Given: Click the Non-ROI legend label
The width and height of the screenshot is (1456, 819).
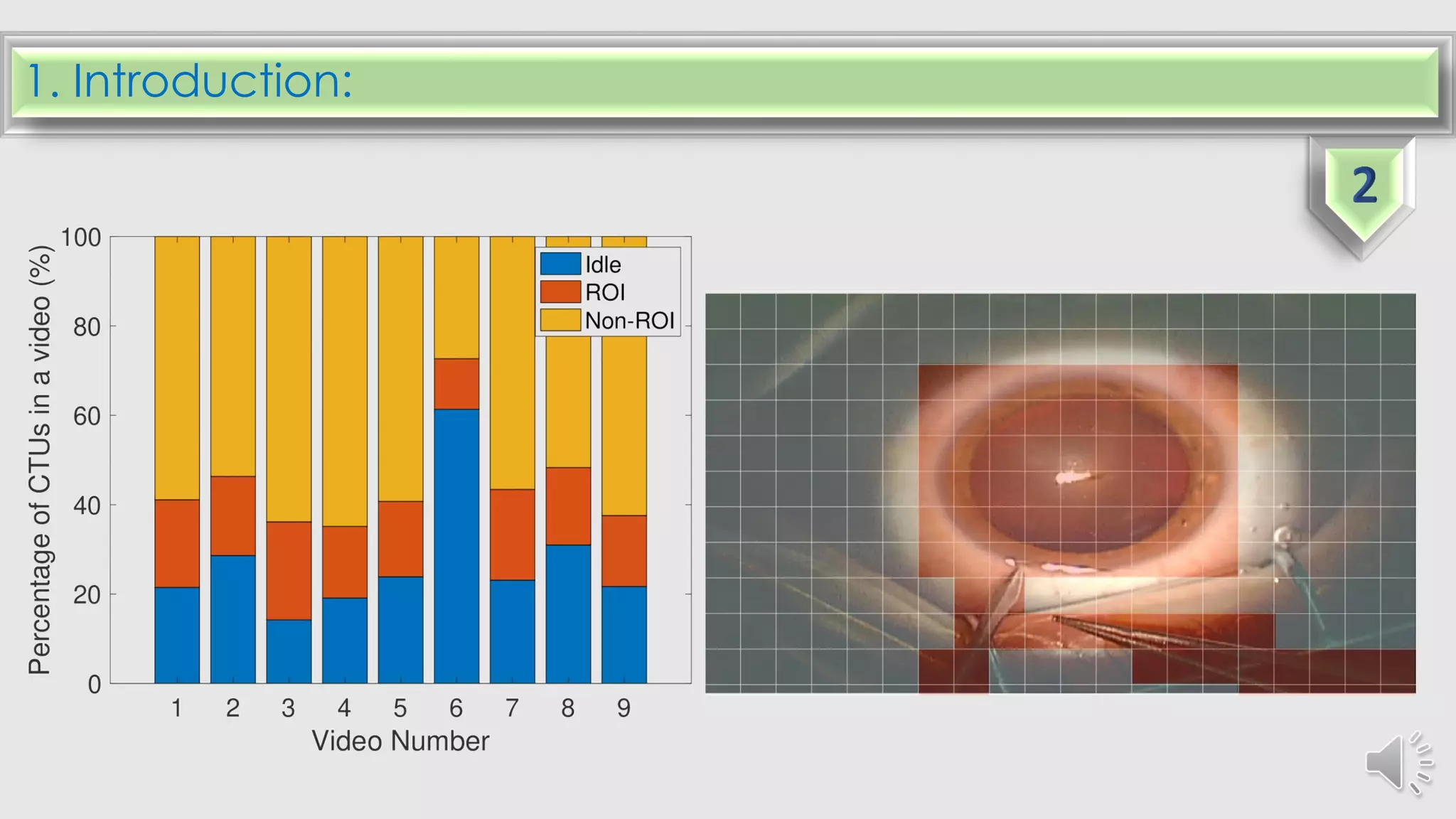Looking at the screenshot, I should point(629,321).
